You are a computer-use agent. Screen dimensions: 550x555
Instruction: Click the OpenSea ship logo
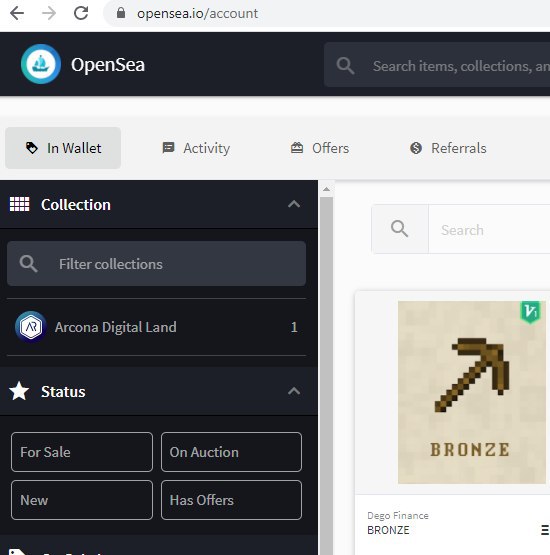[41, 64]
